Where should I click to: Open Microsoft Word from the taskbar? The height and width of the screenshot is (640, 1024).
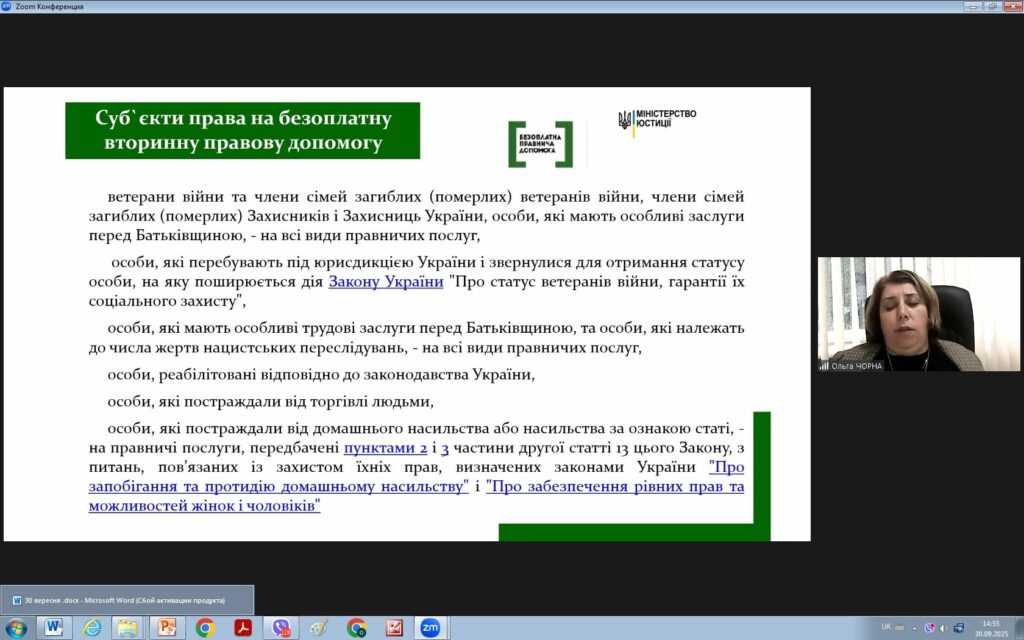pyautogui.click(x=54, y=627)
